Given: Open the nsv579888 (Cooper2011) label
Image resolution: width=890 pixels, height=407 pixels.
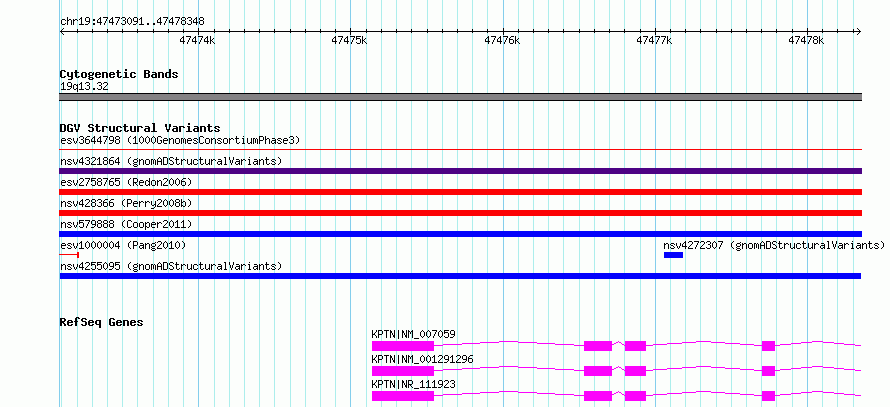Looking at the screenshot, I should tap(126, 224).
